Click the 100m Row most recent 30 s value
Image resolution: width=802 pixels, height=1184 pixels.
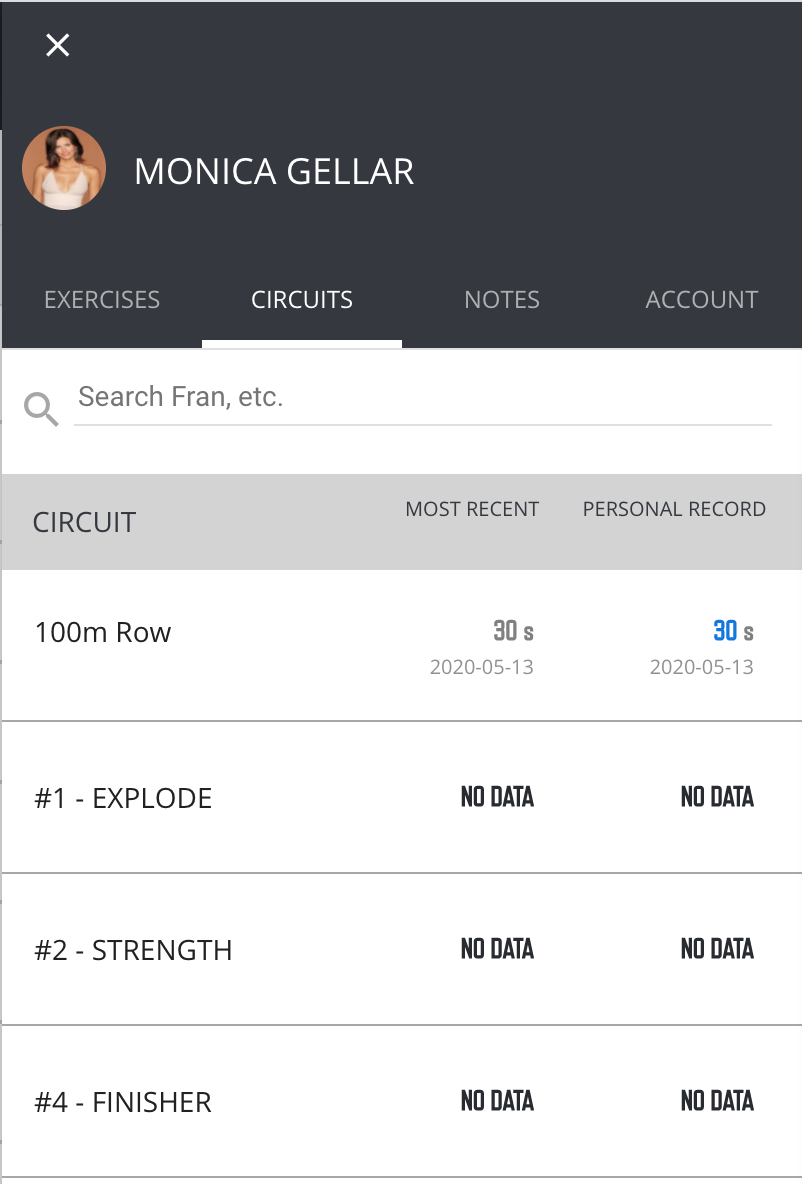[514, 631]
